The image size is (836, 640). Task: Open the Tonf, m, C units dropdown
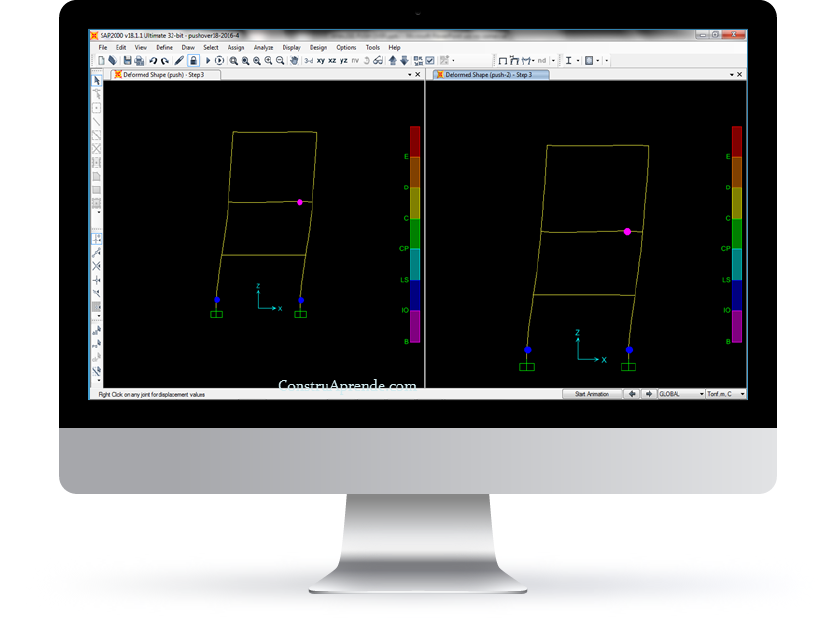(726, 394)
